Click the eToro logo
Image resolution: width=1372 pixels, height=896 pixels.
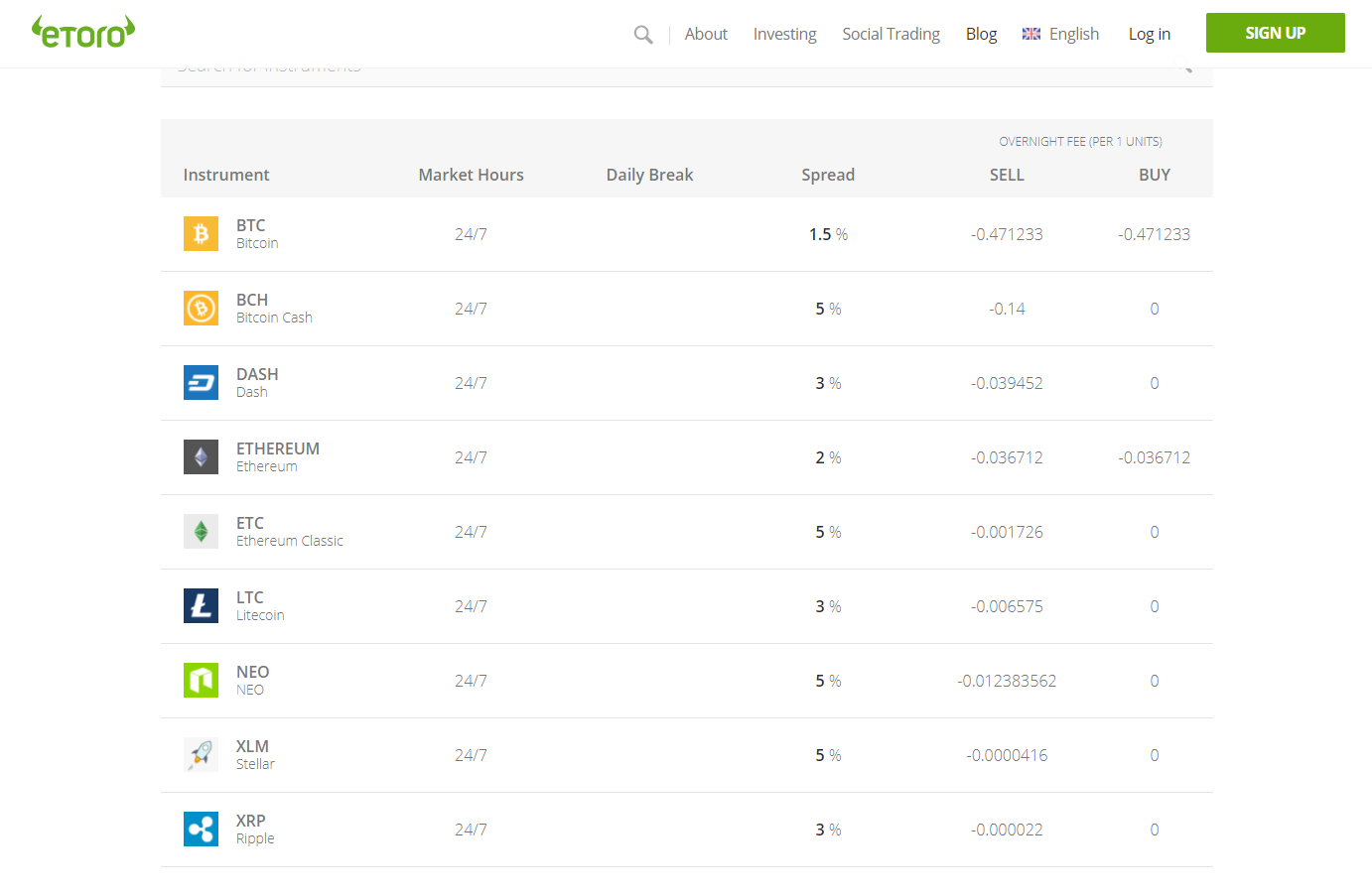pos(83,32)
